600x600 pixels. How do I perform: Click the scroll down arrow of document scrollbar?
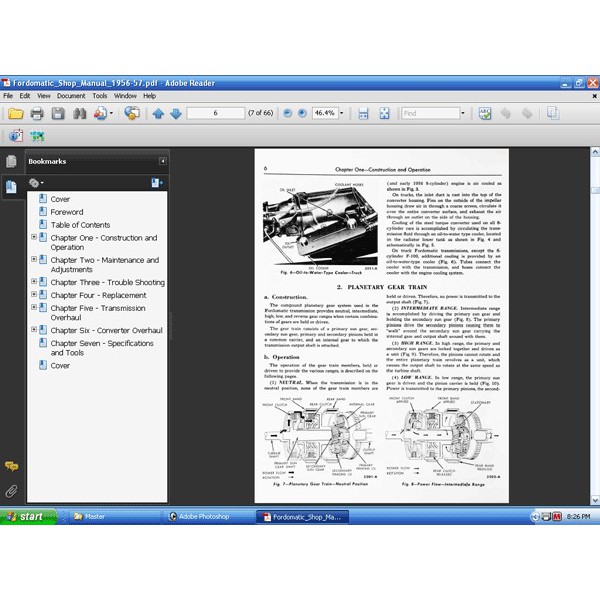click(595, 500)
